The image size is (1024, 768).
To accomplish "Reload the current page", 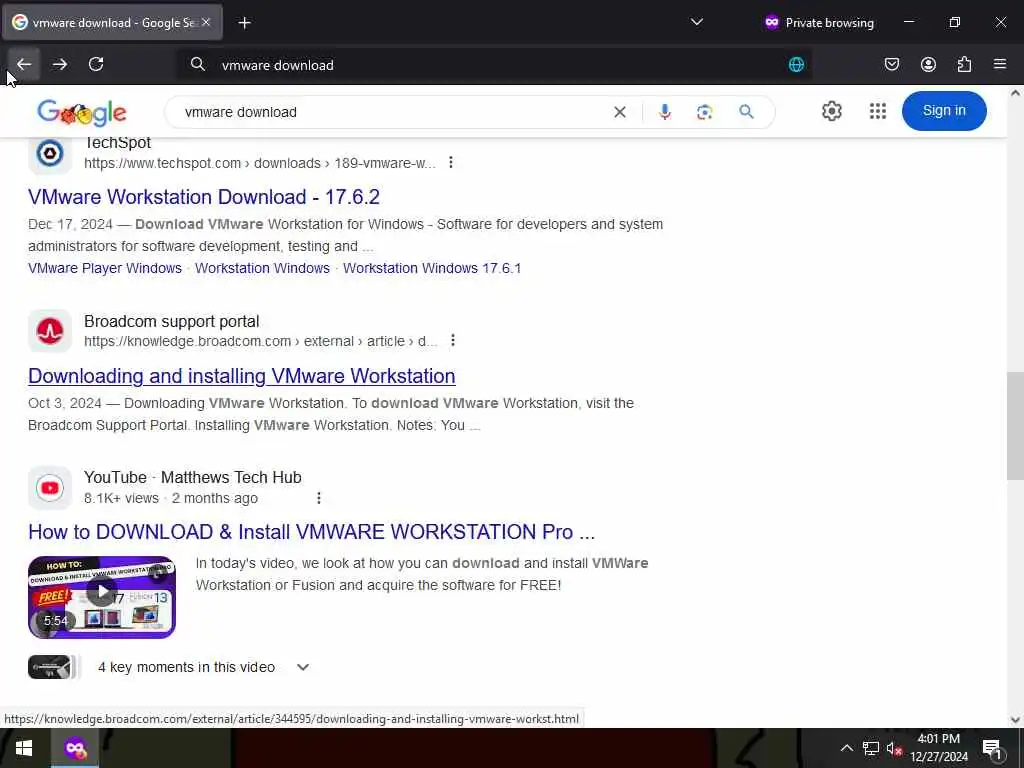I will click(96, 64).
